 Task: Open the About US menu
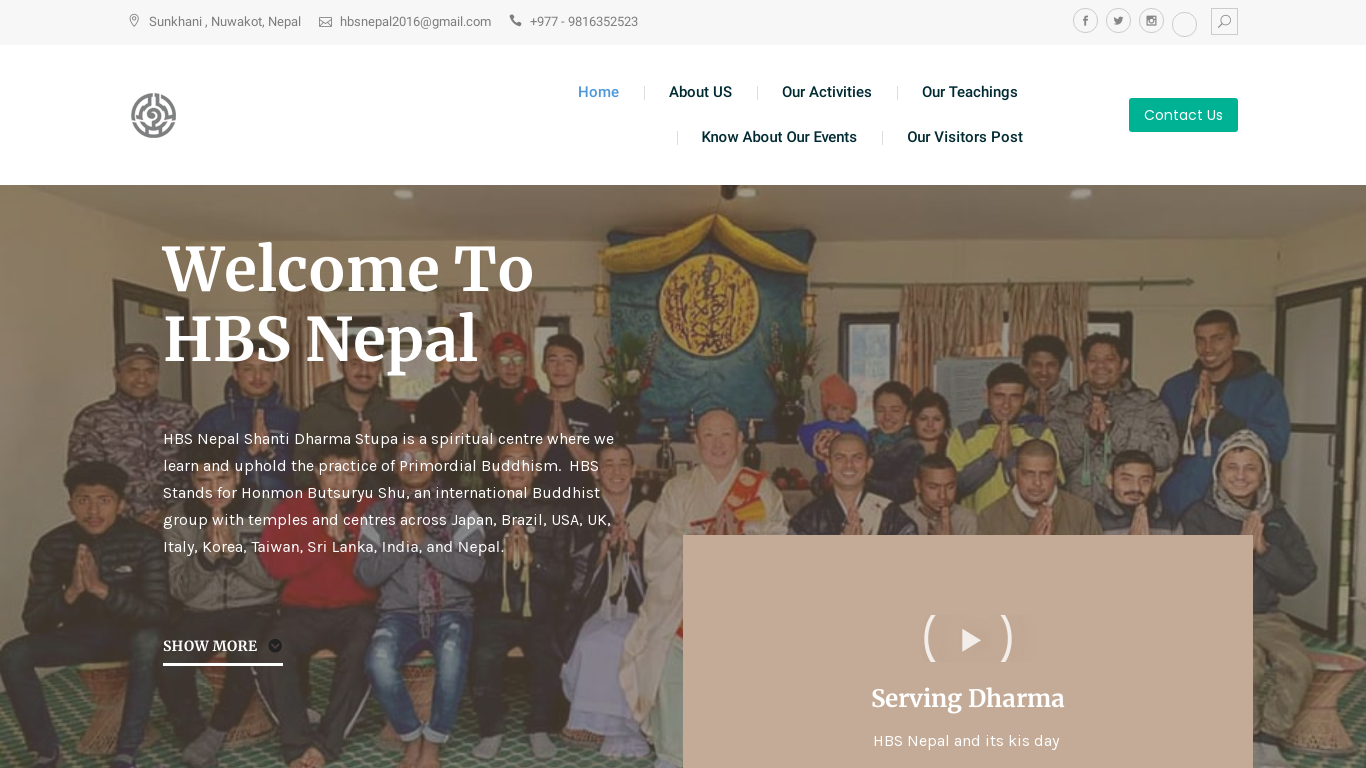tap(700, 92)
